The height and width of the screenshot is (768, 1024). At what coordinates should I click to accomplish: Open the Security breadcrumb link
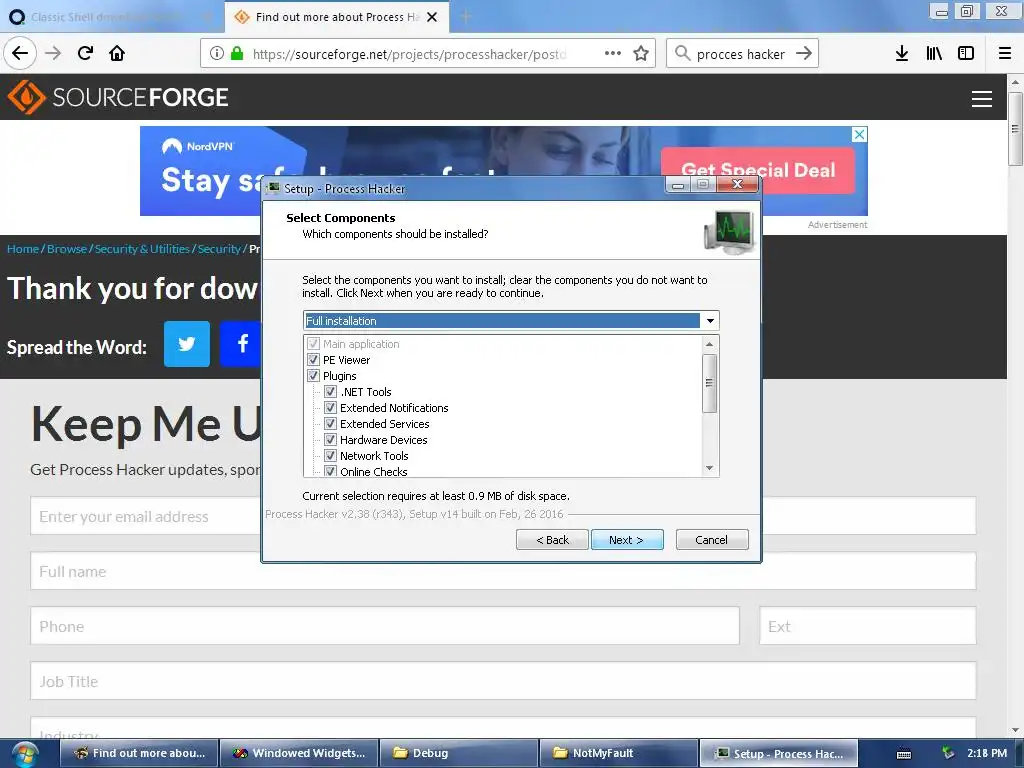219,249
